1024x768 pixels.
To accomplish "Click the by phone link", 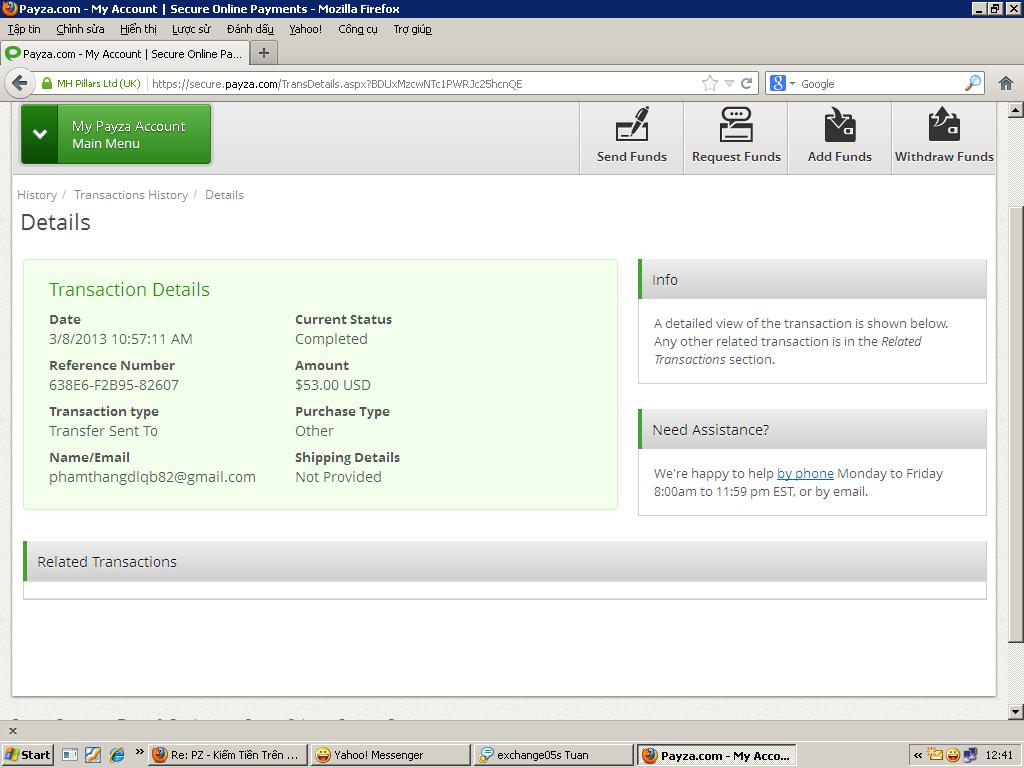I will [805, 473].
